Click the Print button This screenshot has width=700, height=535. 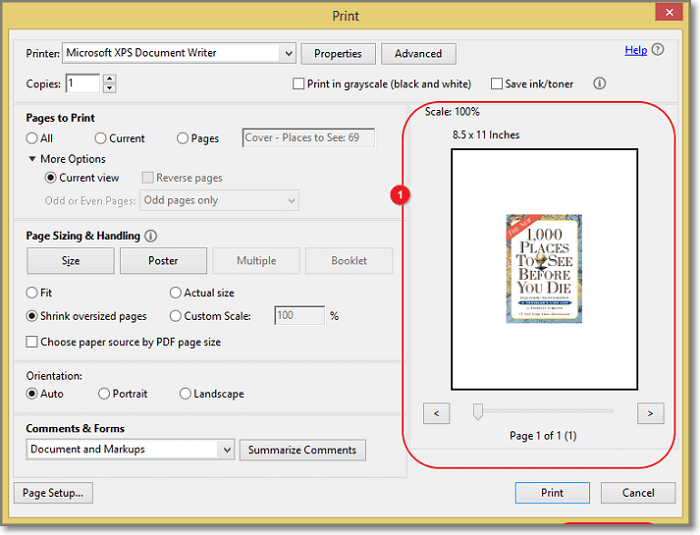[x=552, y=493]
